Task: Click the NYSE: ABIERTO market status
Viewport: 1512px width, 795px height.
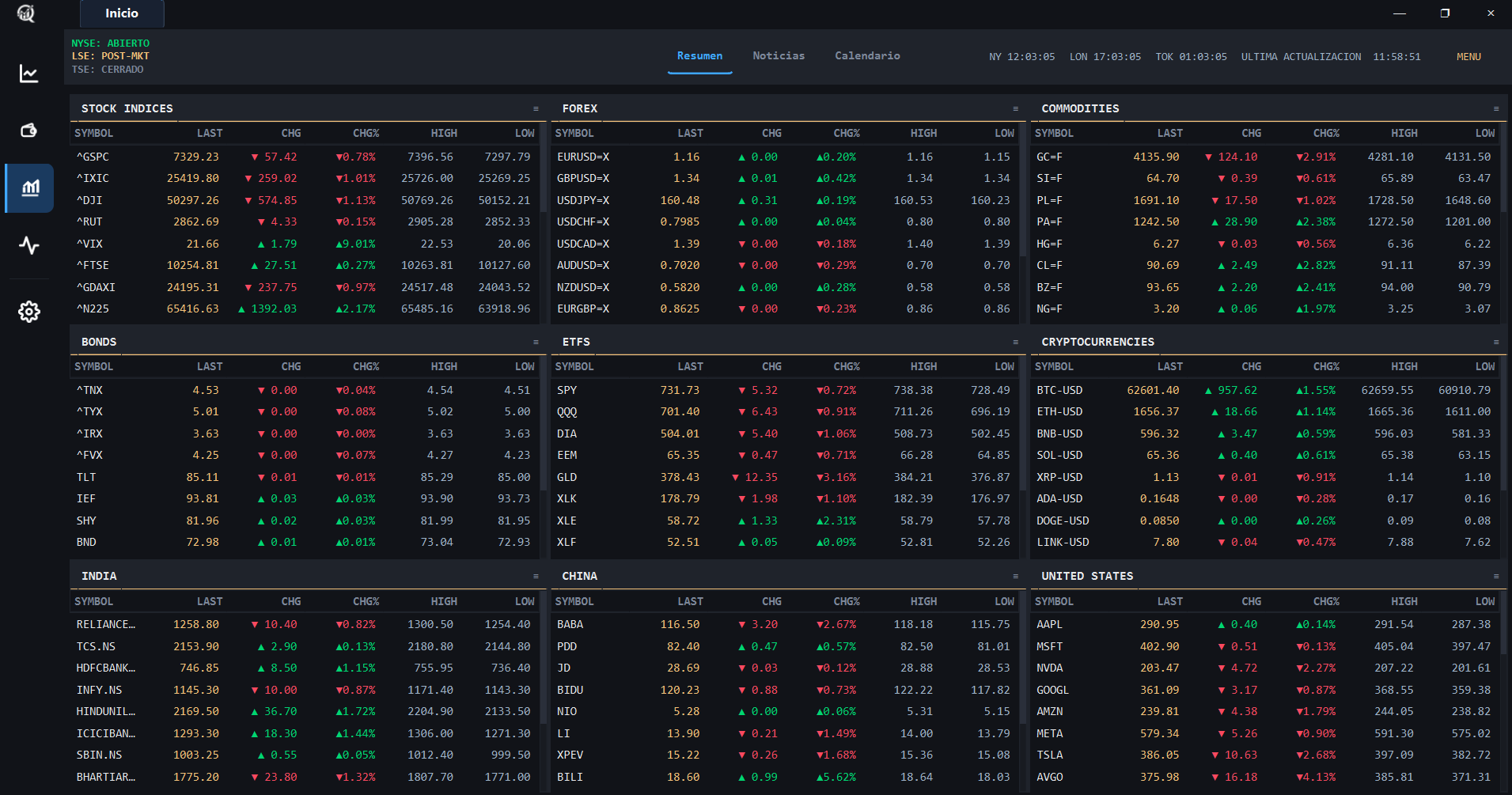Action: [110, 44]
